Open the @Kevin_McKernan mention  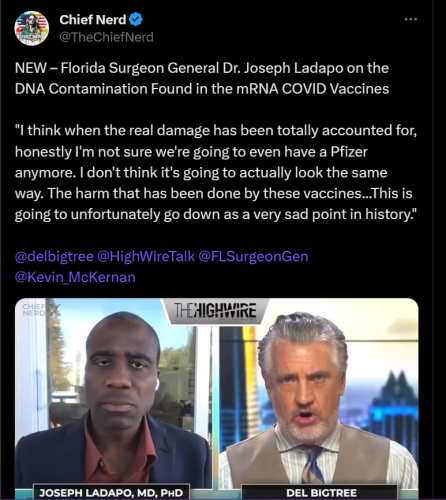[x=75, y=277]
